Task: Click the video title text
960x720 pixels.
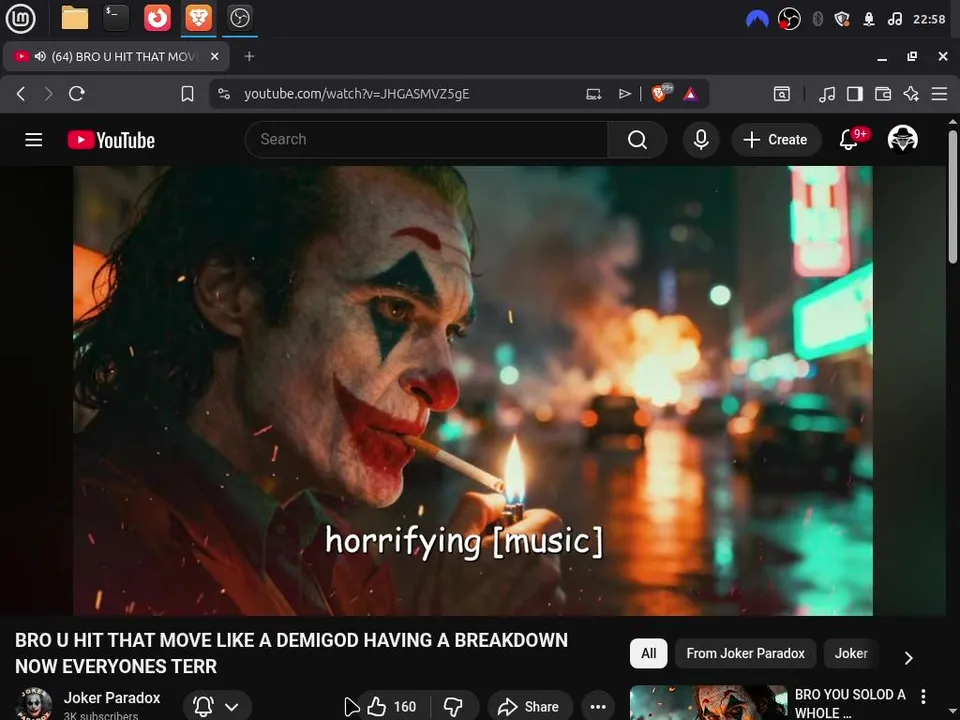Action: tap(291, 653)
